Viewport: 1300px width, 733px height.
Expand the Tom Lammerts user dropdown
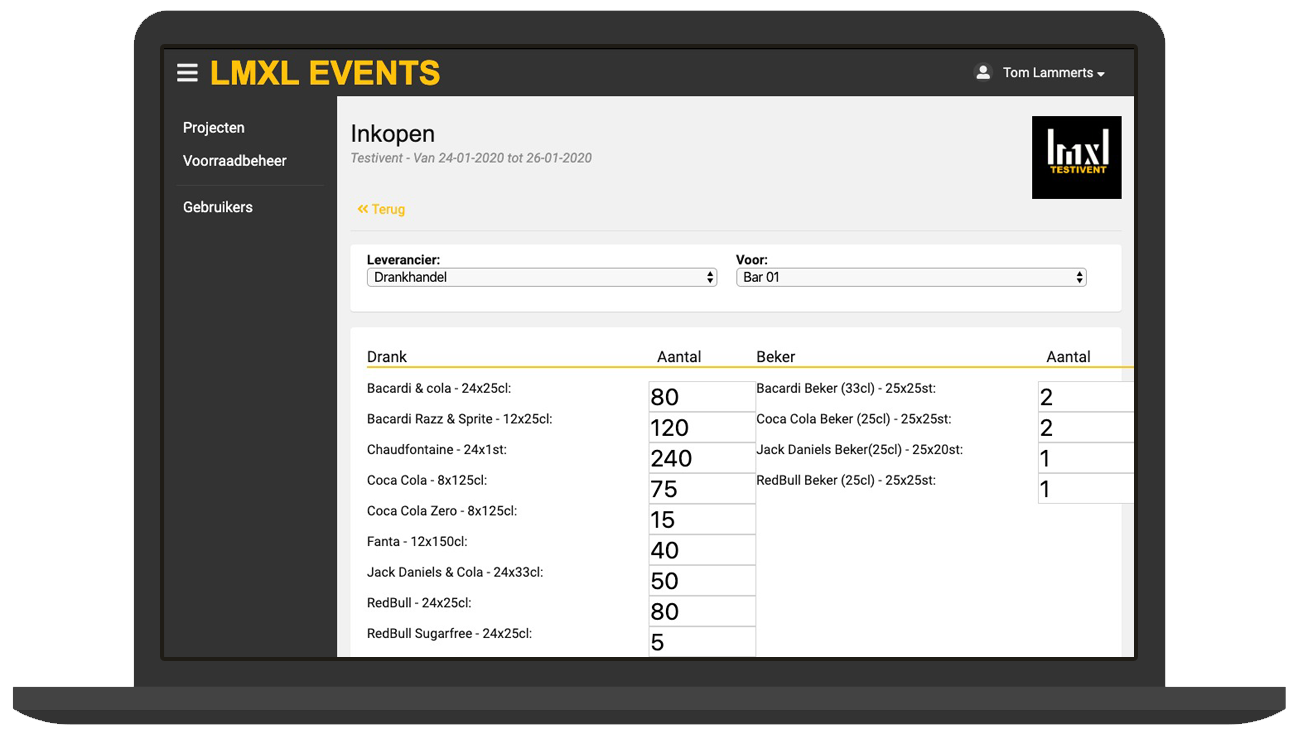click(1053, 73)
